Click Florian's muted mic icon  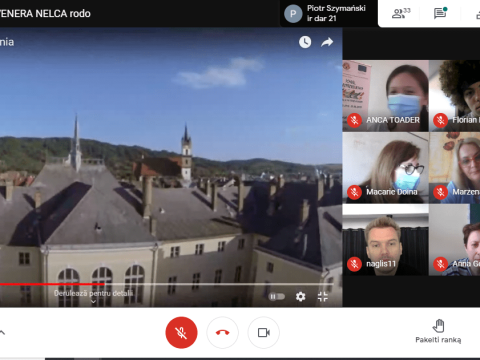440,120
